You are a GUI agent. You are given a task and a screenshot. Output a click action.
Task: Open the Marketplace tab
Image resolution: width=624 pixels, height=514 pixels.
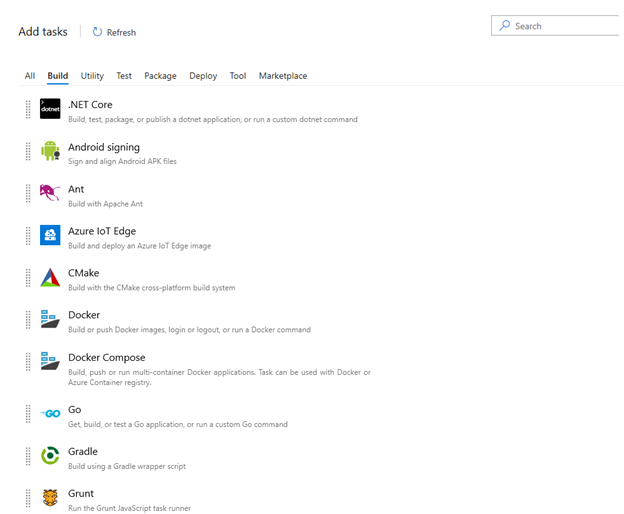(x=283, y=76)
